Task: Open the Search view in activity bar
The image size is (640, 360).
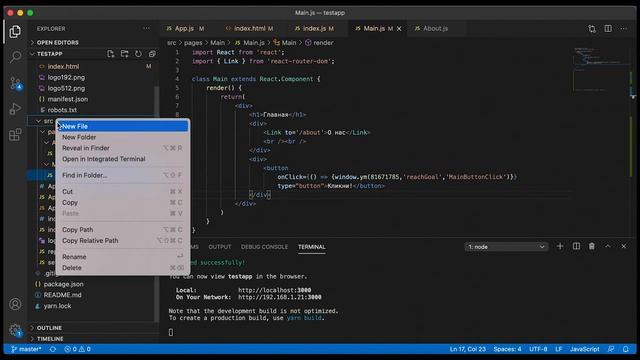Action: [15, 56]
